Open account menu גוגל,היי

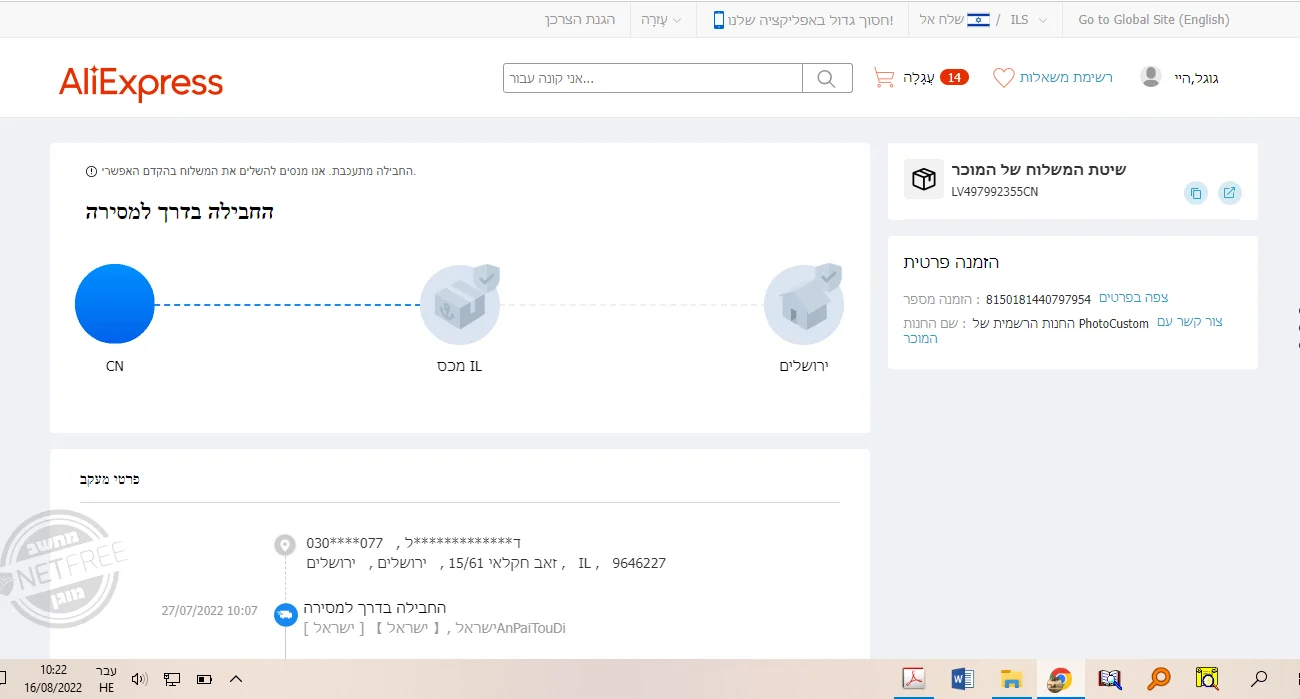pos(1196,78)
